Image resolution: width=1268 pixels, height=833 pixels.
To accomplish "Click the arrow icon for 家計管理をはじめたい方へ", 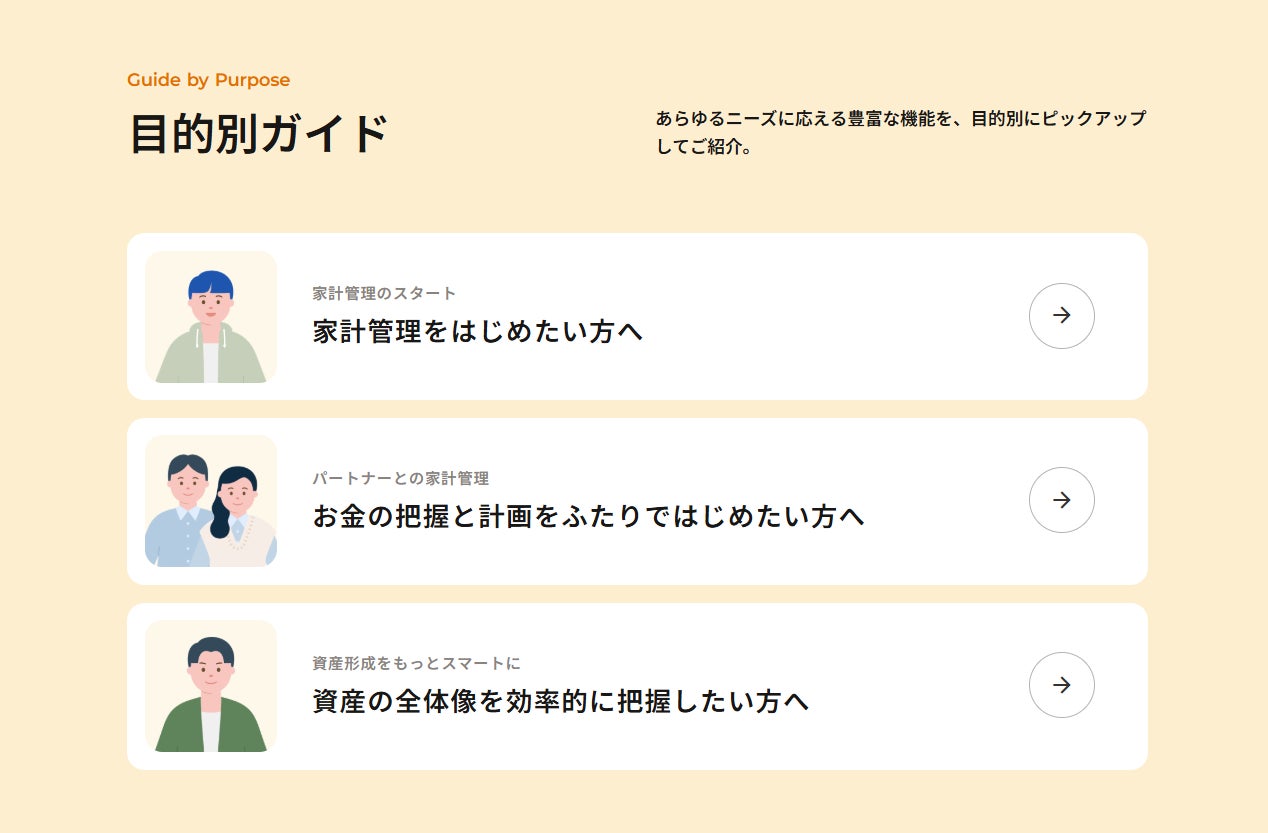I will tap(1061, 316).
